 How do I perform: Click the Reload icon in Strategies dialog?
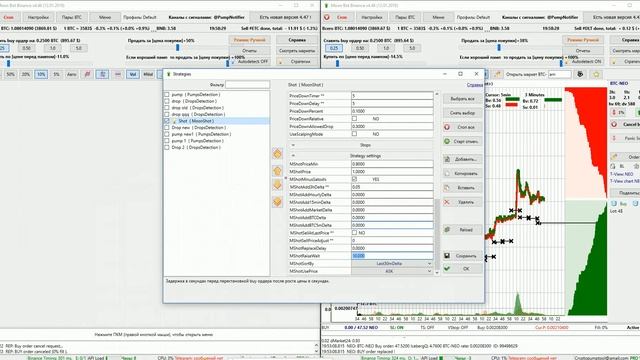(447, 230)
